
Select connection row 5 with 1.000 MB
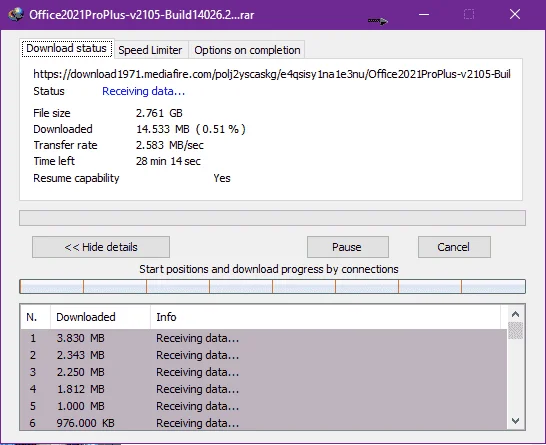(264, 406)
